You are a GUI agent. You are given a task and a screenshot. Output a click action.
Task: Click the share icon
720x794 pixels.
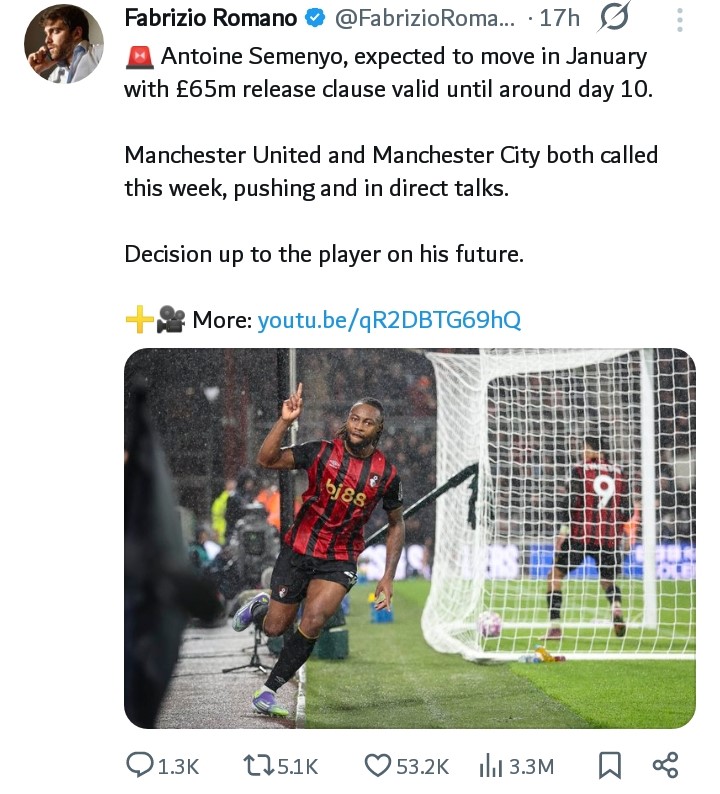coord(666,765)
